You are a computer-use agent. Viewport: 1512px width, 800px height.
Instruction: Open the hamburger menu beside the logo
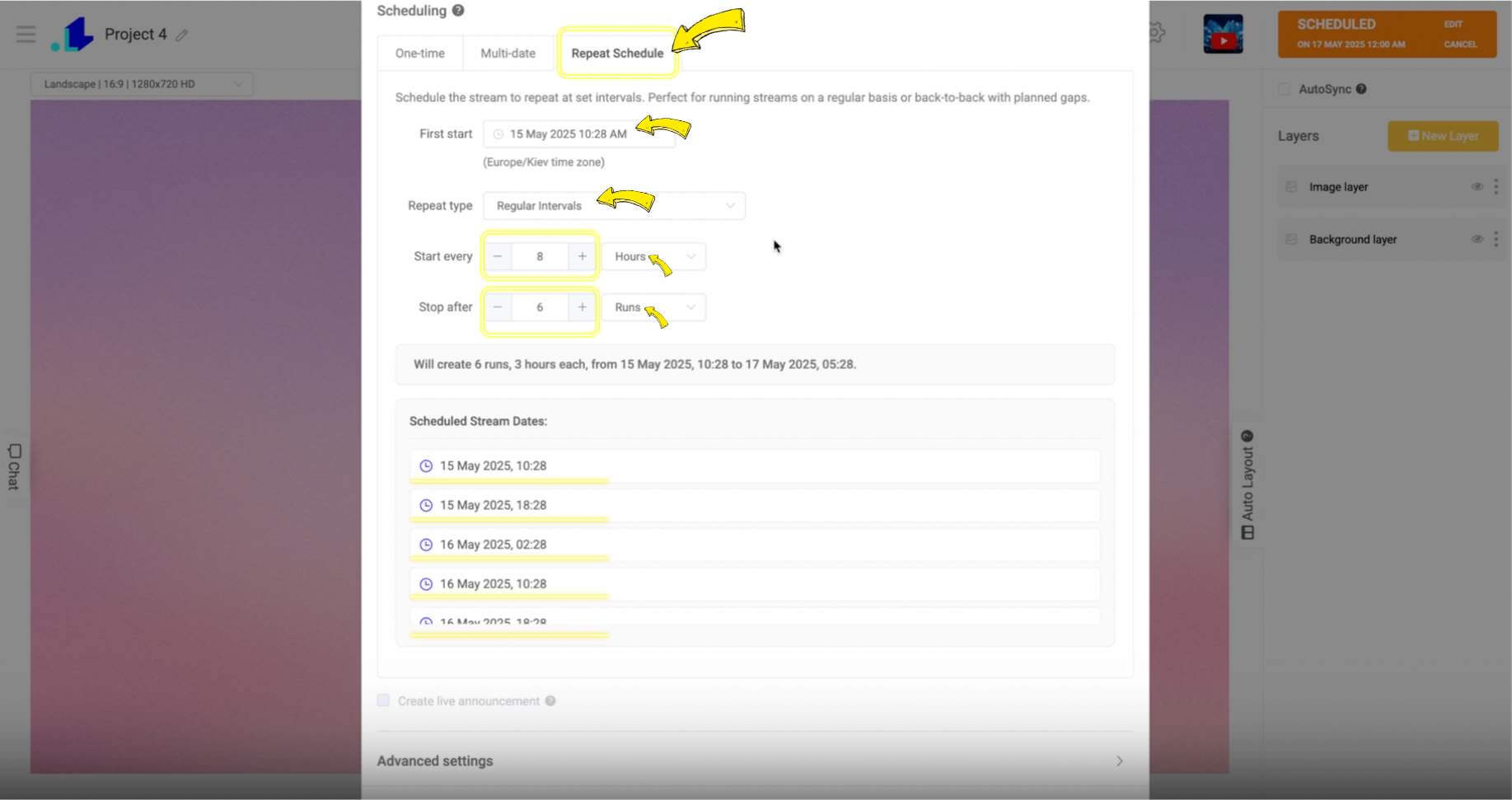pos(26,34)
